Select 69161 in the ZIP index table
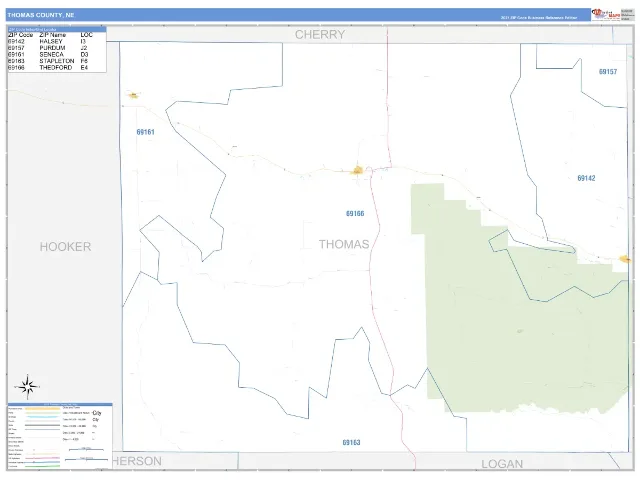Screen dimensions: 640x480 [x=16, y=55]
